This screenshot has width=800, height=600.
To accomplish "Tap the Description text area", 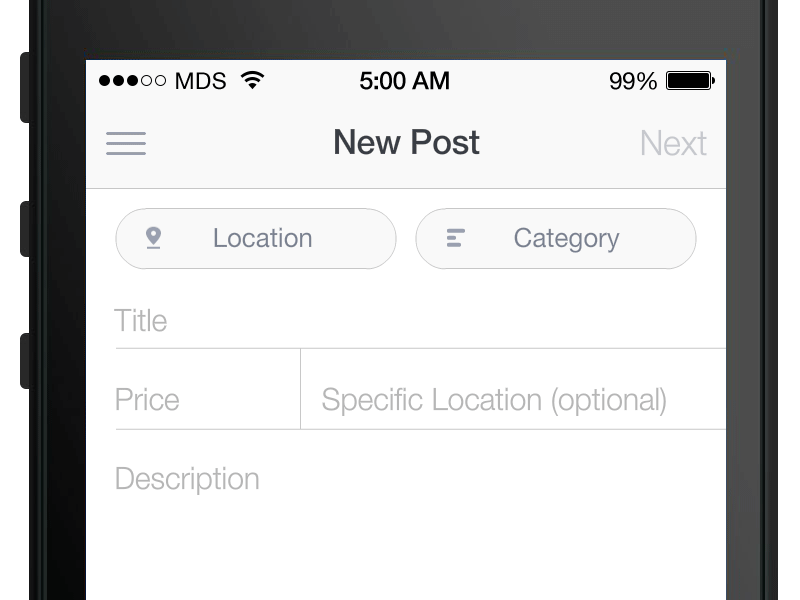I will click(x=300, y=478).
